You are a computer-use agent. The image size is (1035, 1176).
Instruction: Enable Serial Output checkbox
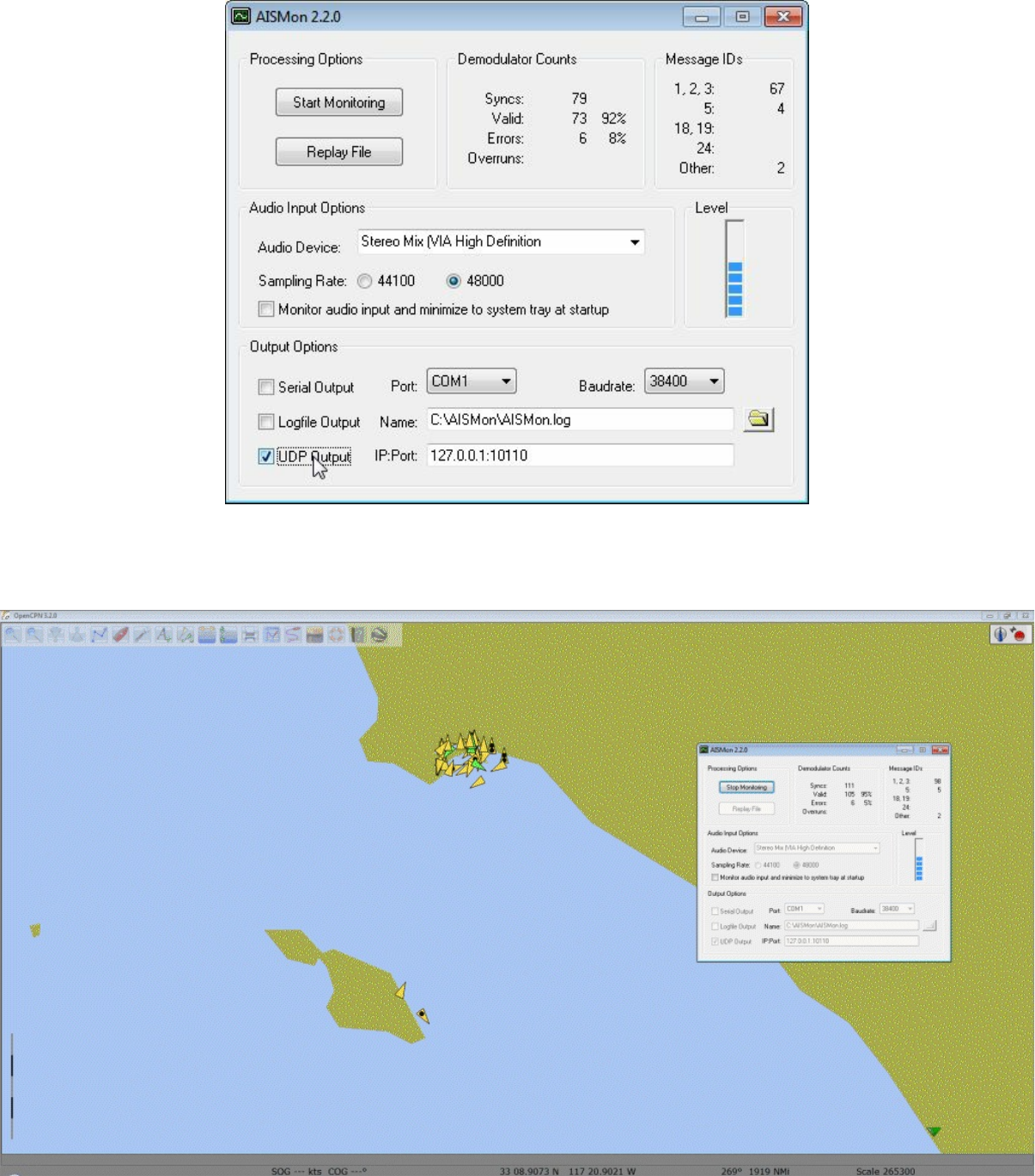[266, 387]
